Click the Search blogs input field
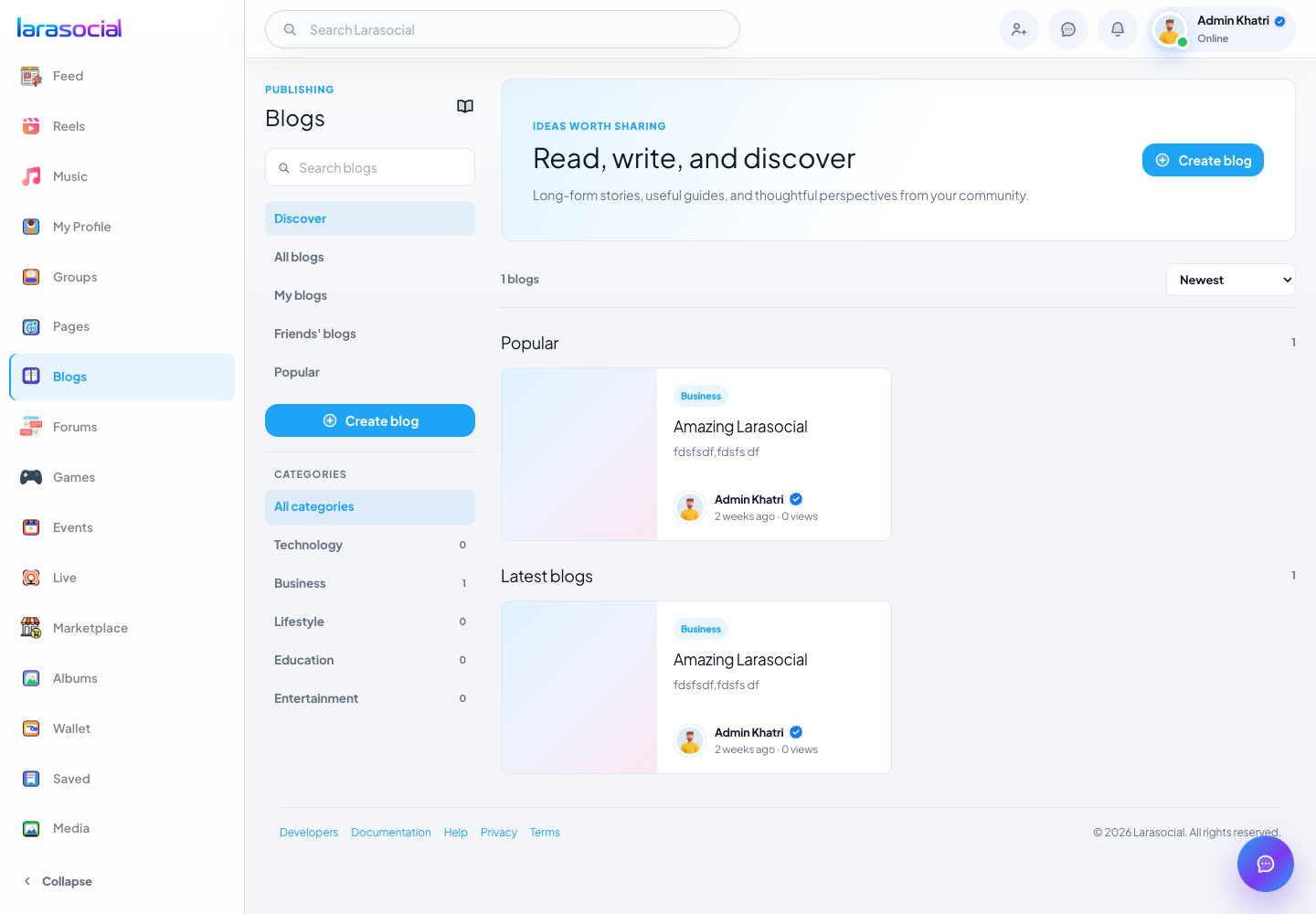Image resolution: width=1316 pixels, height=914 pixels. pos(370,167)
